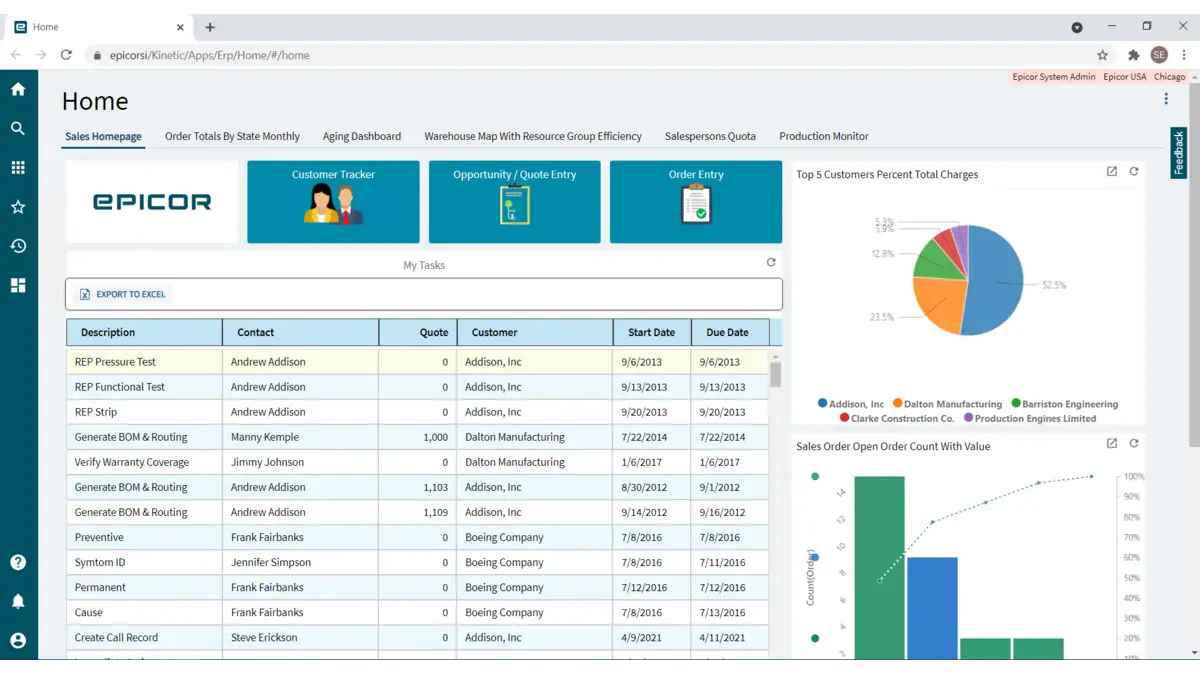Open Chrome three-dot menu
Image resolution: width=1200 pixels, height=675 pixels.
pos(1185,55)
